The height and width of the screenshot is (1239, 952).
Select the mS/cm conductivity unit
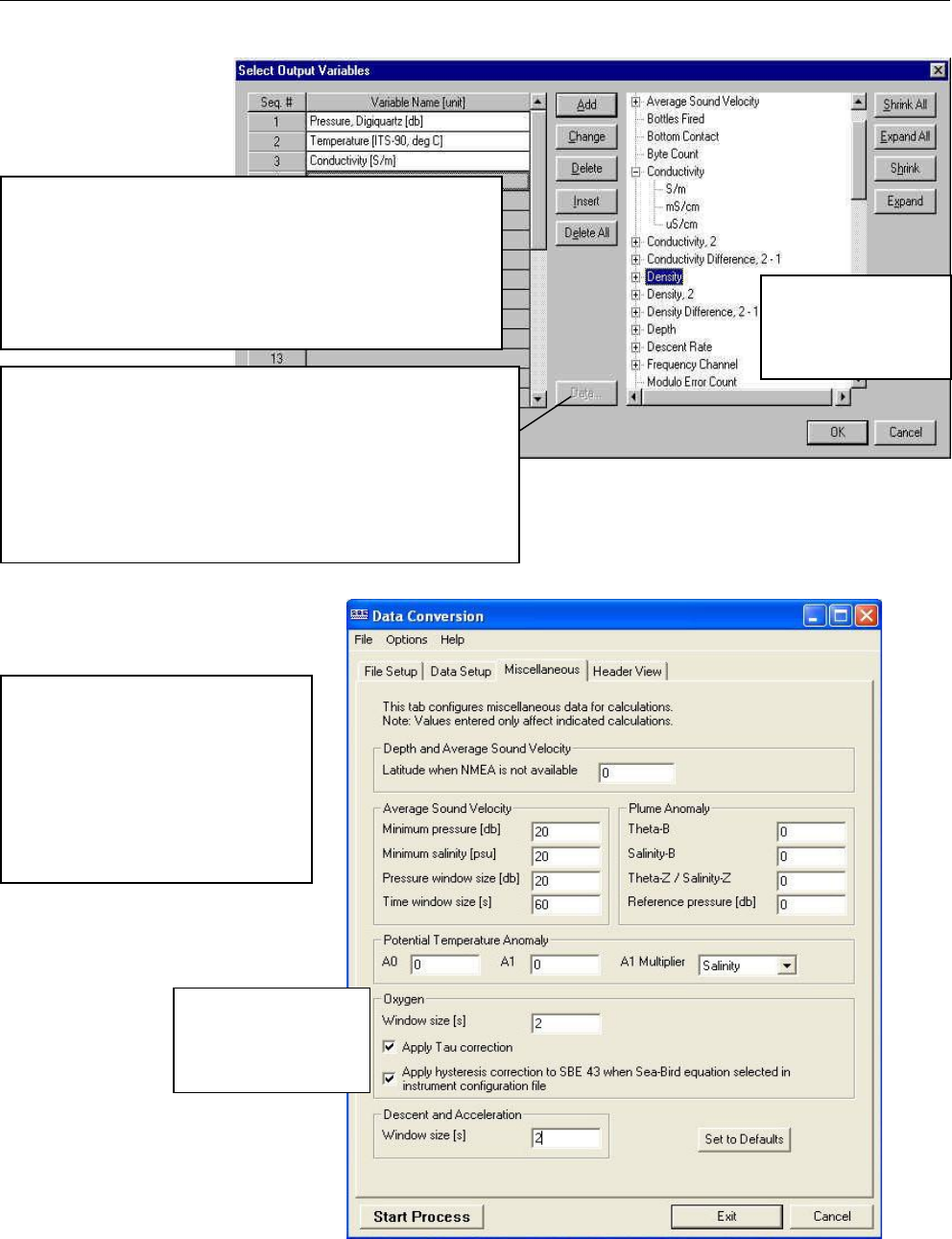click(682, 206)
